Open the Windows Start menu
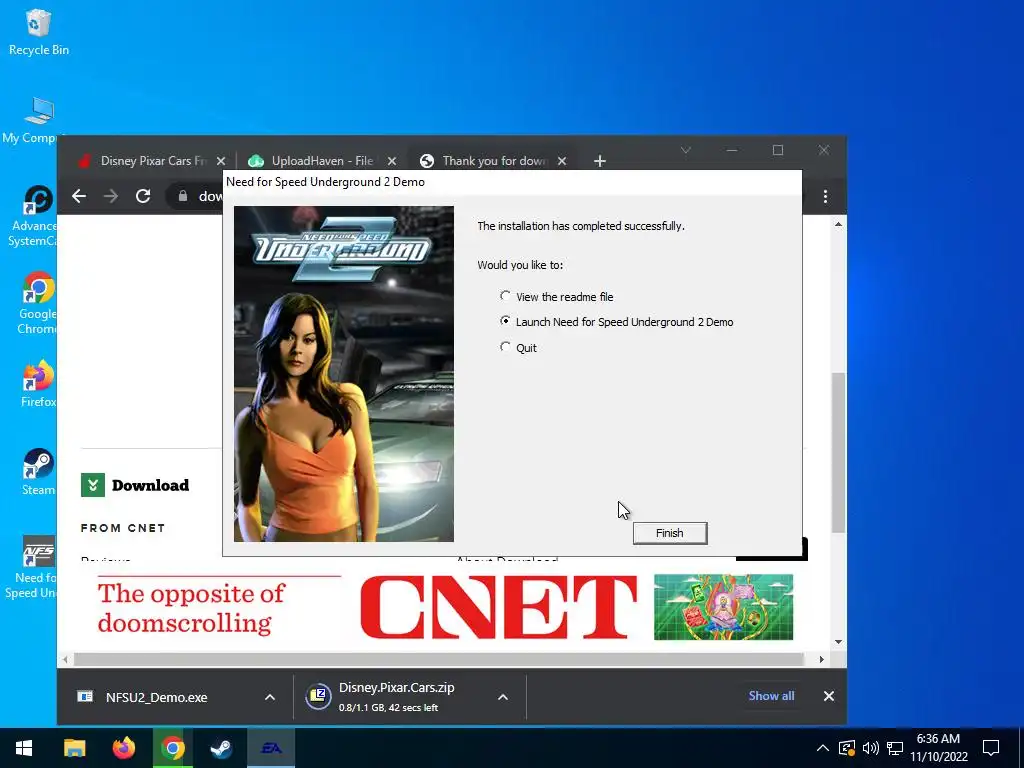 coord(24,748)
